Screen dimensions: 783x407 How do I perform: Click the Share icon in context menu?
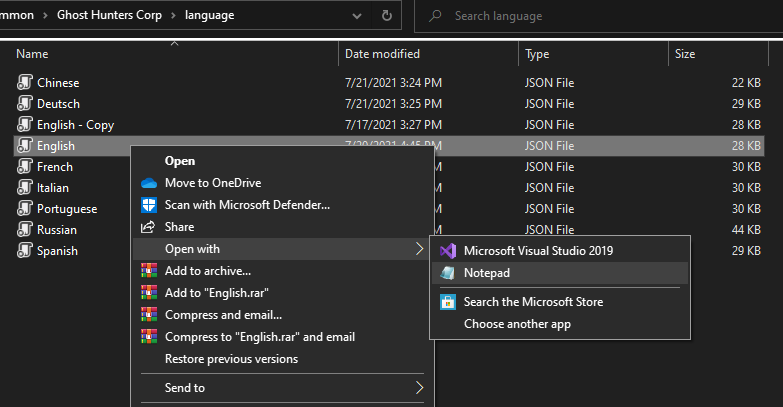click(149, 227)
